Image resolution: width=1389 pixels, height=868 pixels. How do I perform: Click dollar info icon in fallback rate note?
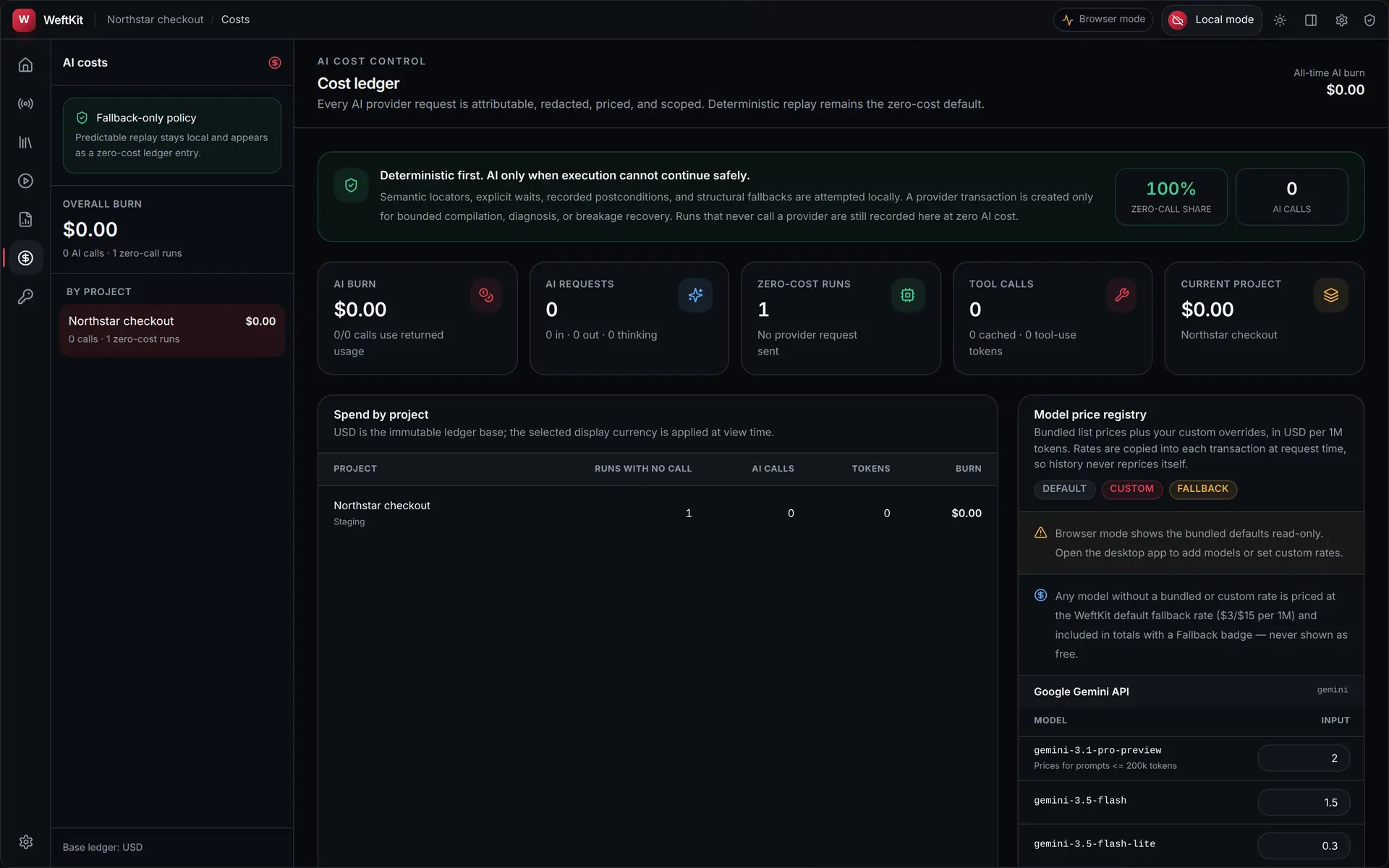coord(1040,595)
